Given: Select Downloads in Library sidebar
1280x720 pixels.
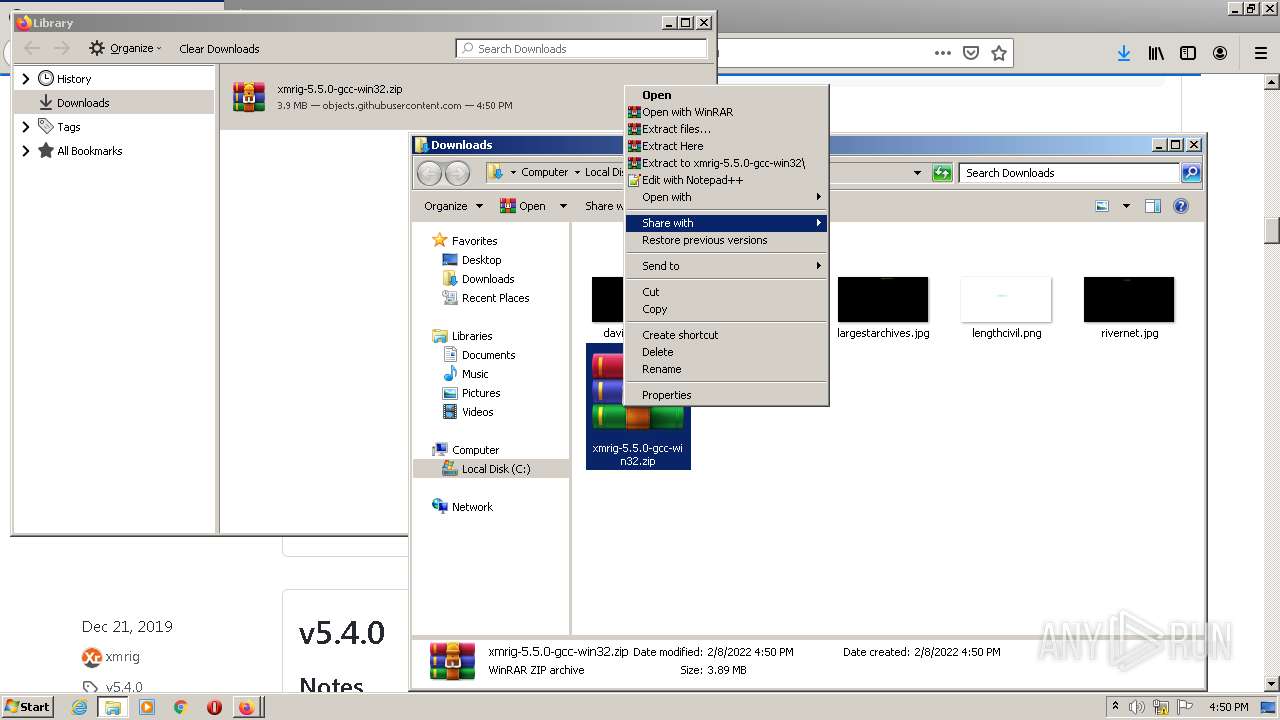Looking at the screenshot, I should pyautogui.click(x=114, y=102).
